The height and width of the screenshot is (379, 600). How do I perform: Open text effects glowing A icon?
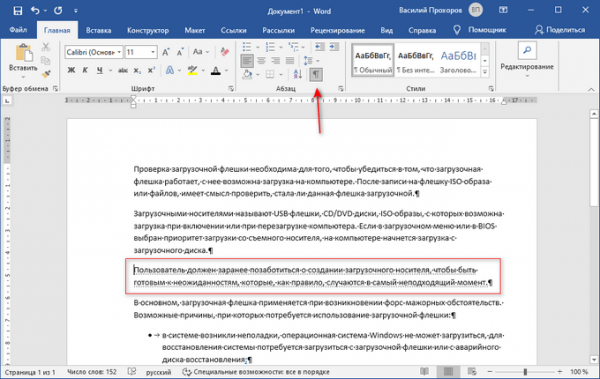170,70
